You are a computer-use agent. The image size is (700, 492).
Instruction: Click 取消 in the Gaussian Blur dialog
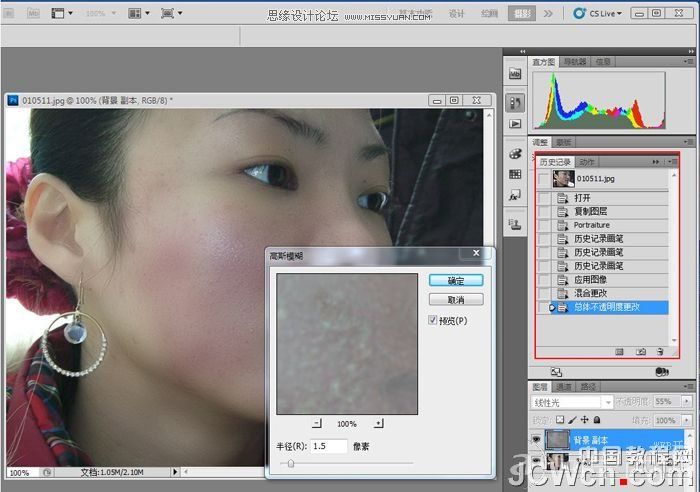456,300
